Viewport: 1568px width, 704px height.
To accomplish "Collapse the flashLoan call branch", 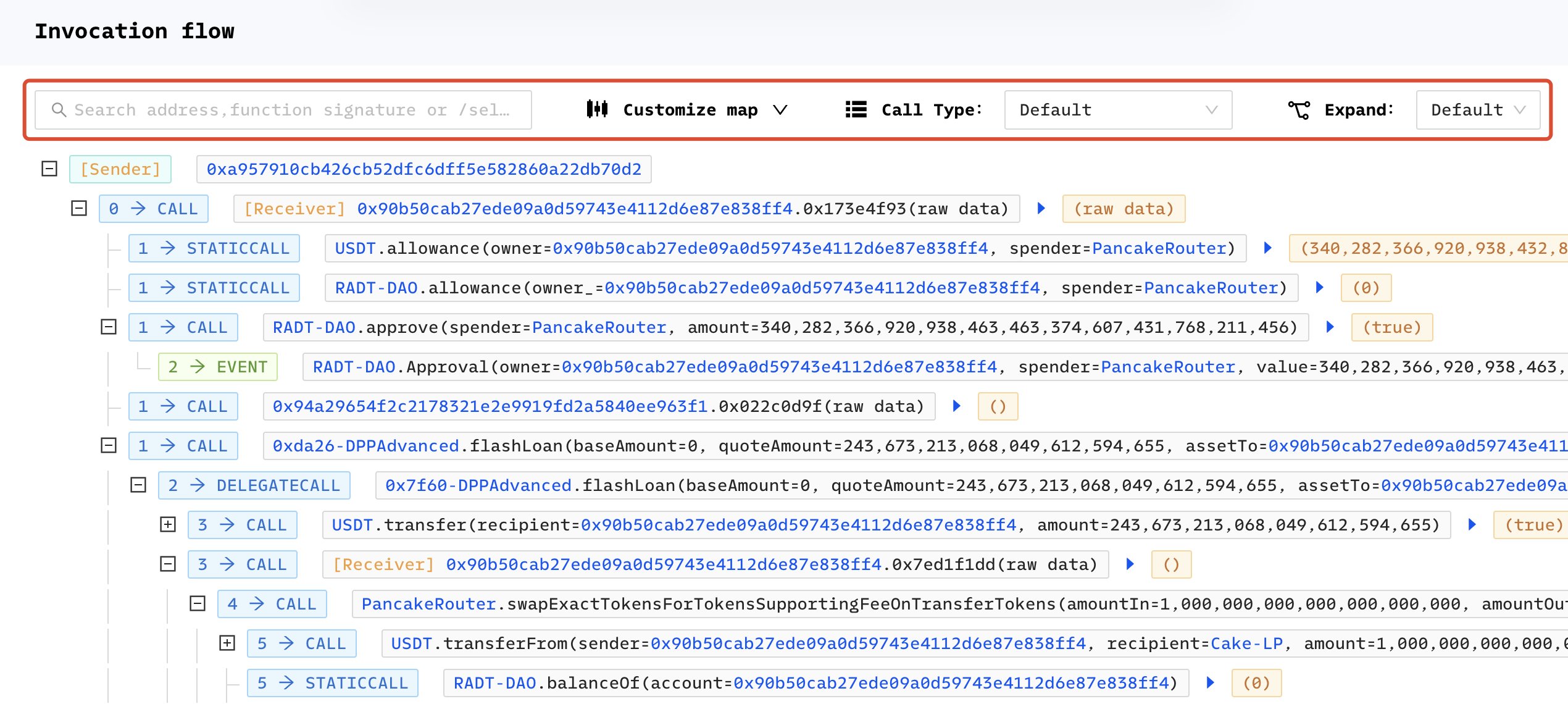I will coord(109,446).
